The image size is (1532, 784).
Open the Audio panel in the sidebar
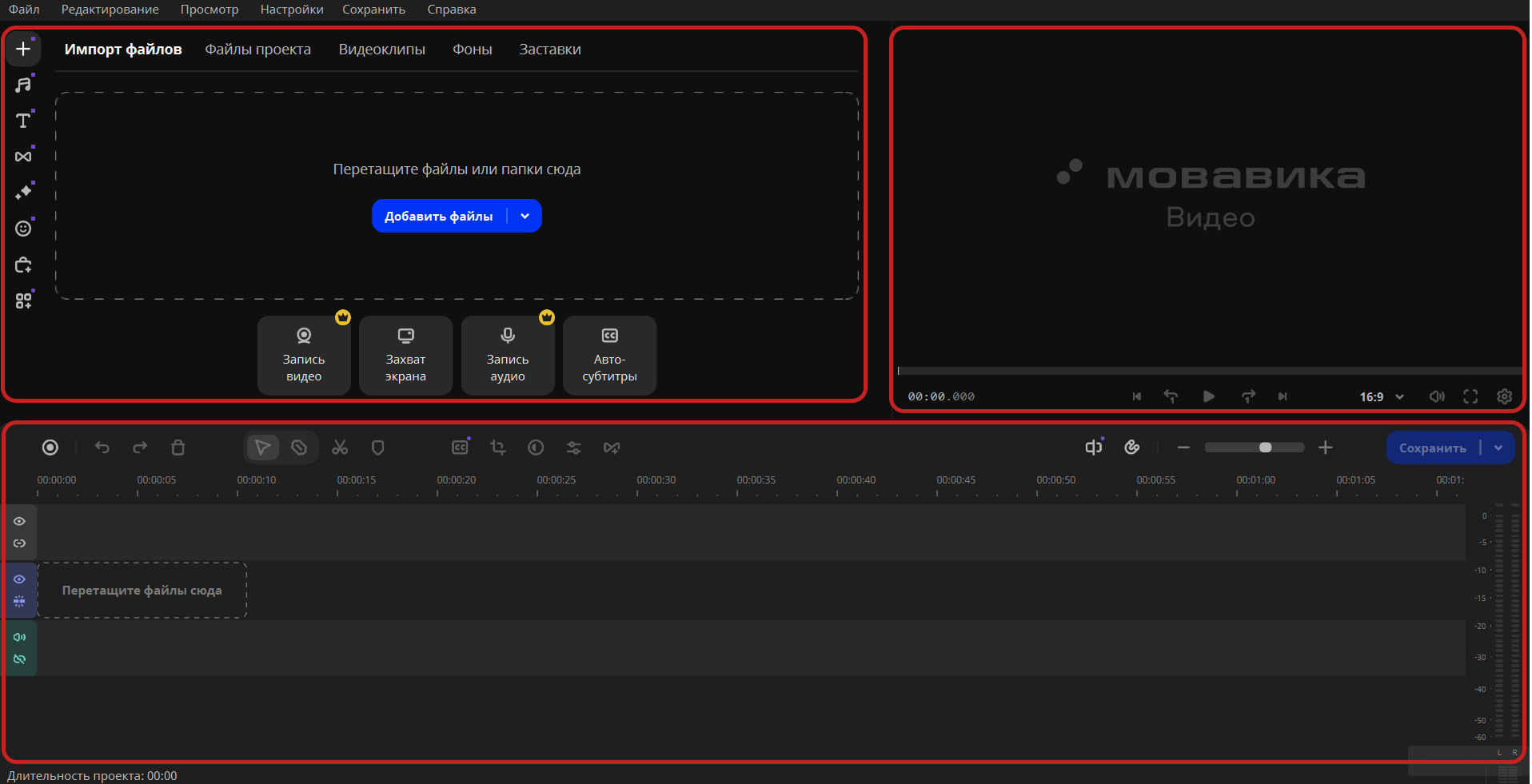23,84
